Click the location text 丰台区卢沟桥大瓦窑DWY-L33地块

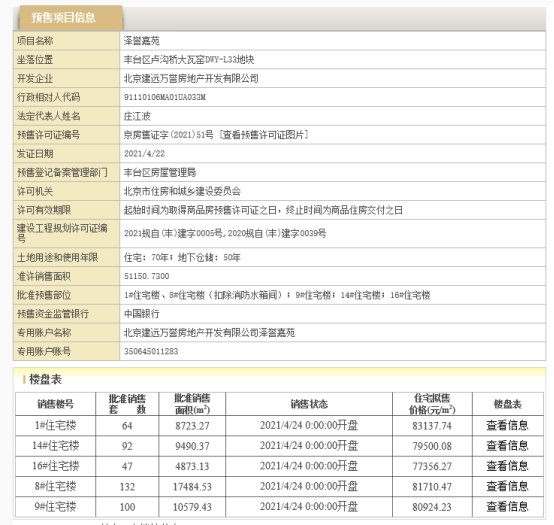[189, 60]
